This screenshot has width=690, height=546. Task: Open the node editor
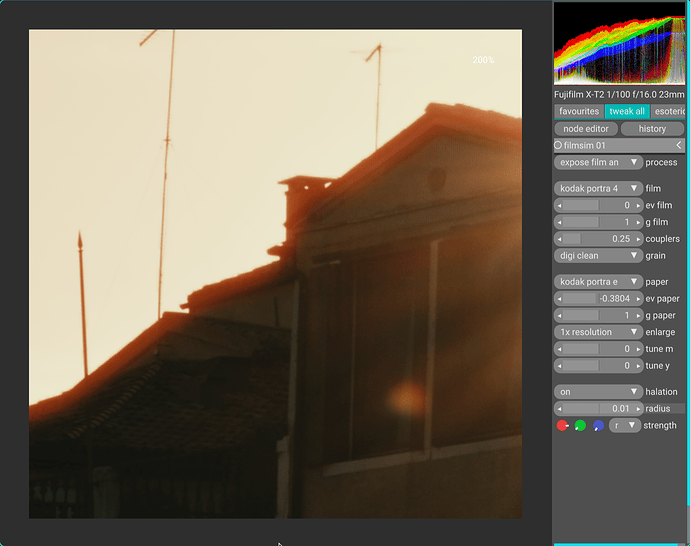[586, 129]
